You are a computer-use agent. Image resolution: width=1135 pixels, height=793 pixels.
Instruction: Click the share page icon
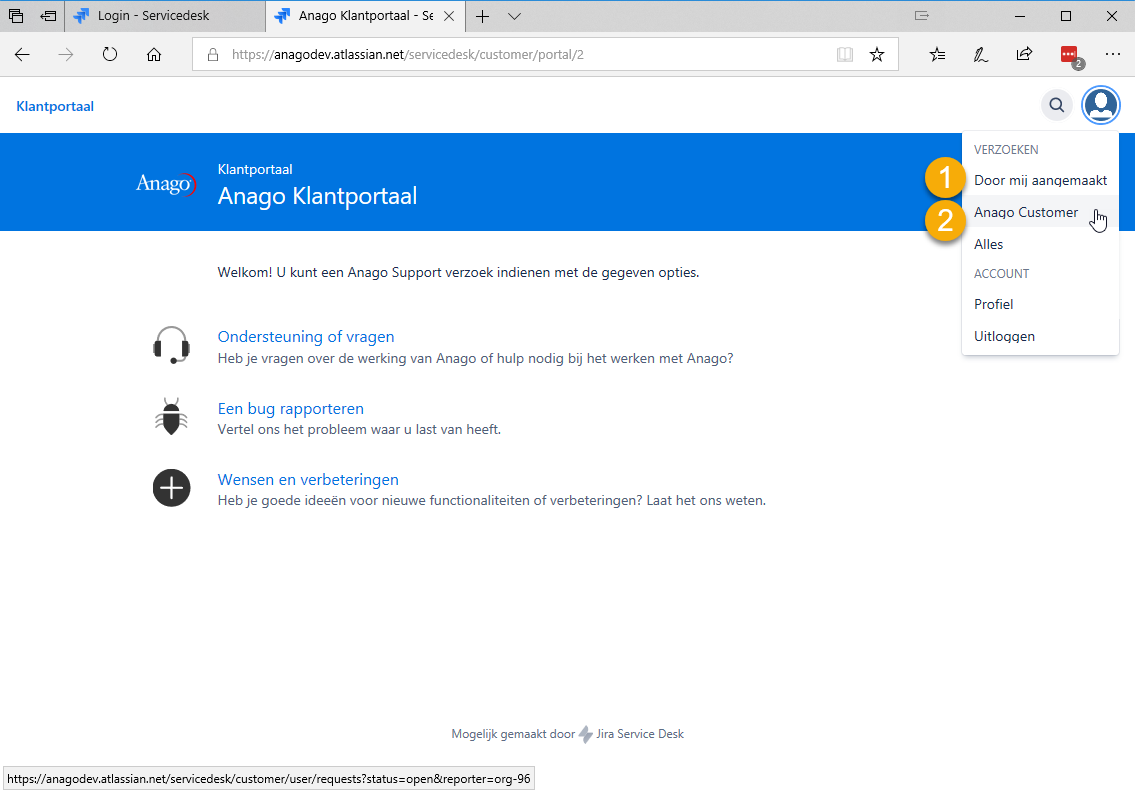click(1024, 54)
